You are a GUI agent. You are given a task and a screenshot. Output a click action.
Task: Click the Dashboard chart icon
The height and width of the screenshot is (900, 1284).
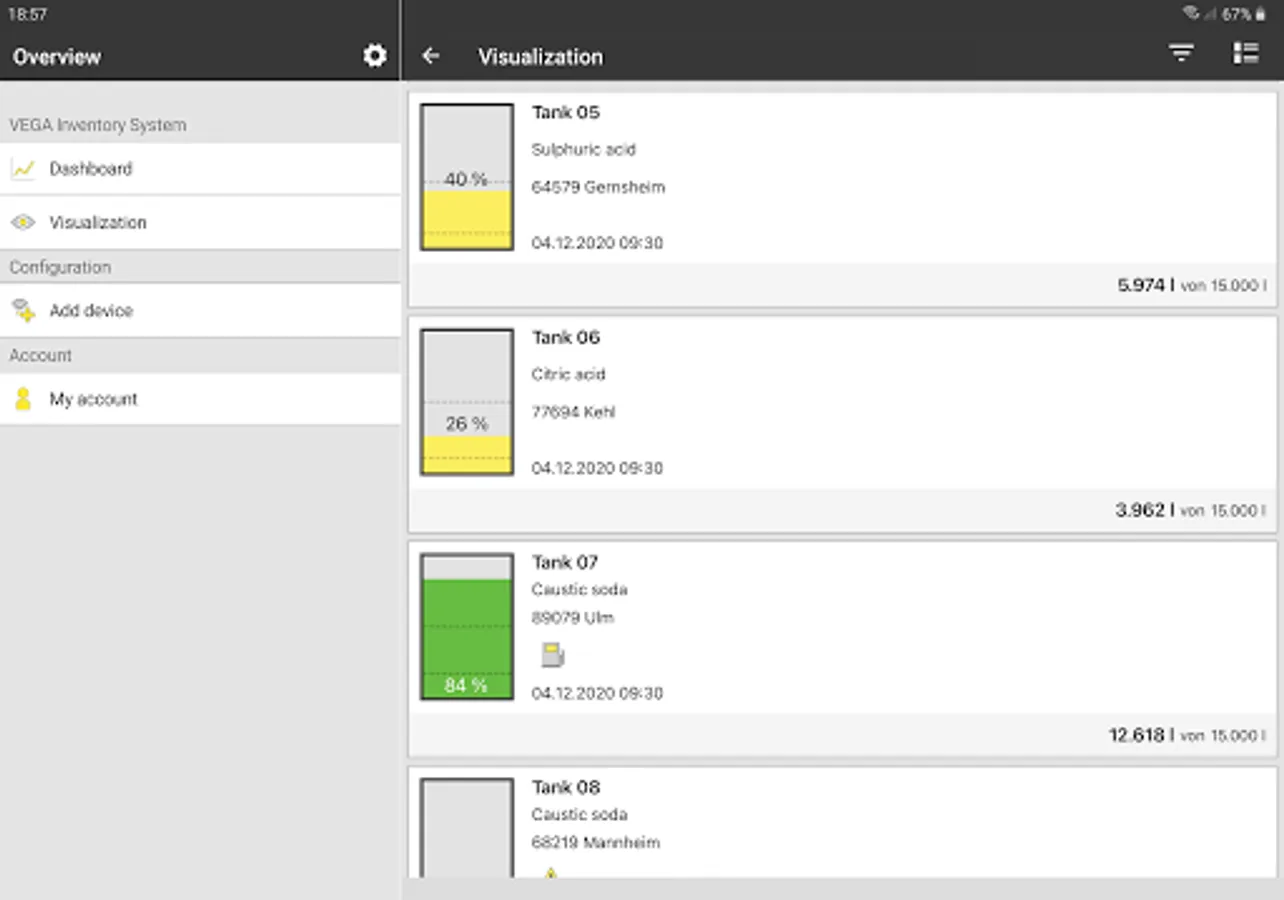(x=23, y=169)
